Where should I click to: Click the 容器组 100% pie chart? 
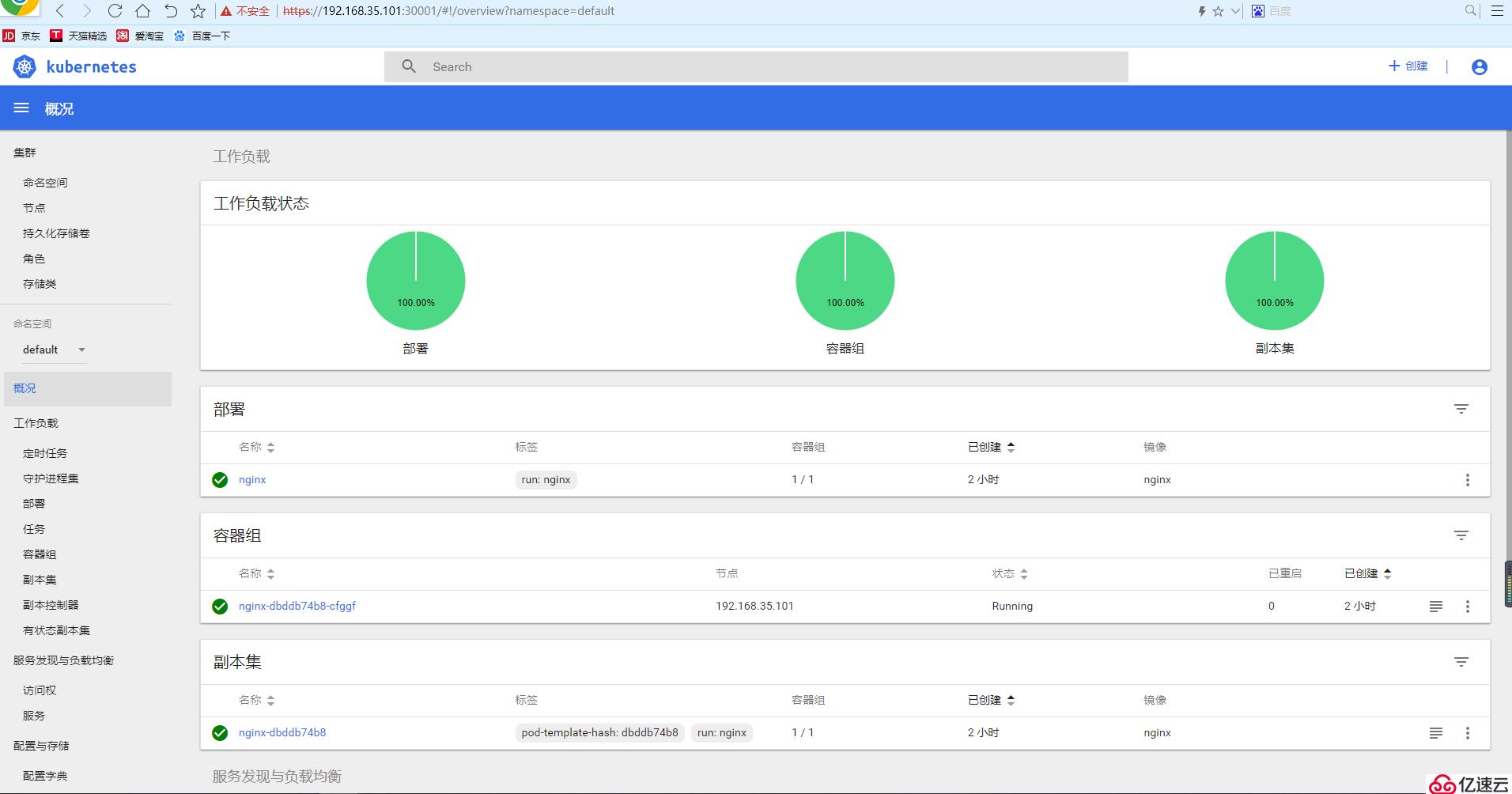[845, 280]
